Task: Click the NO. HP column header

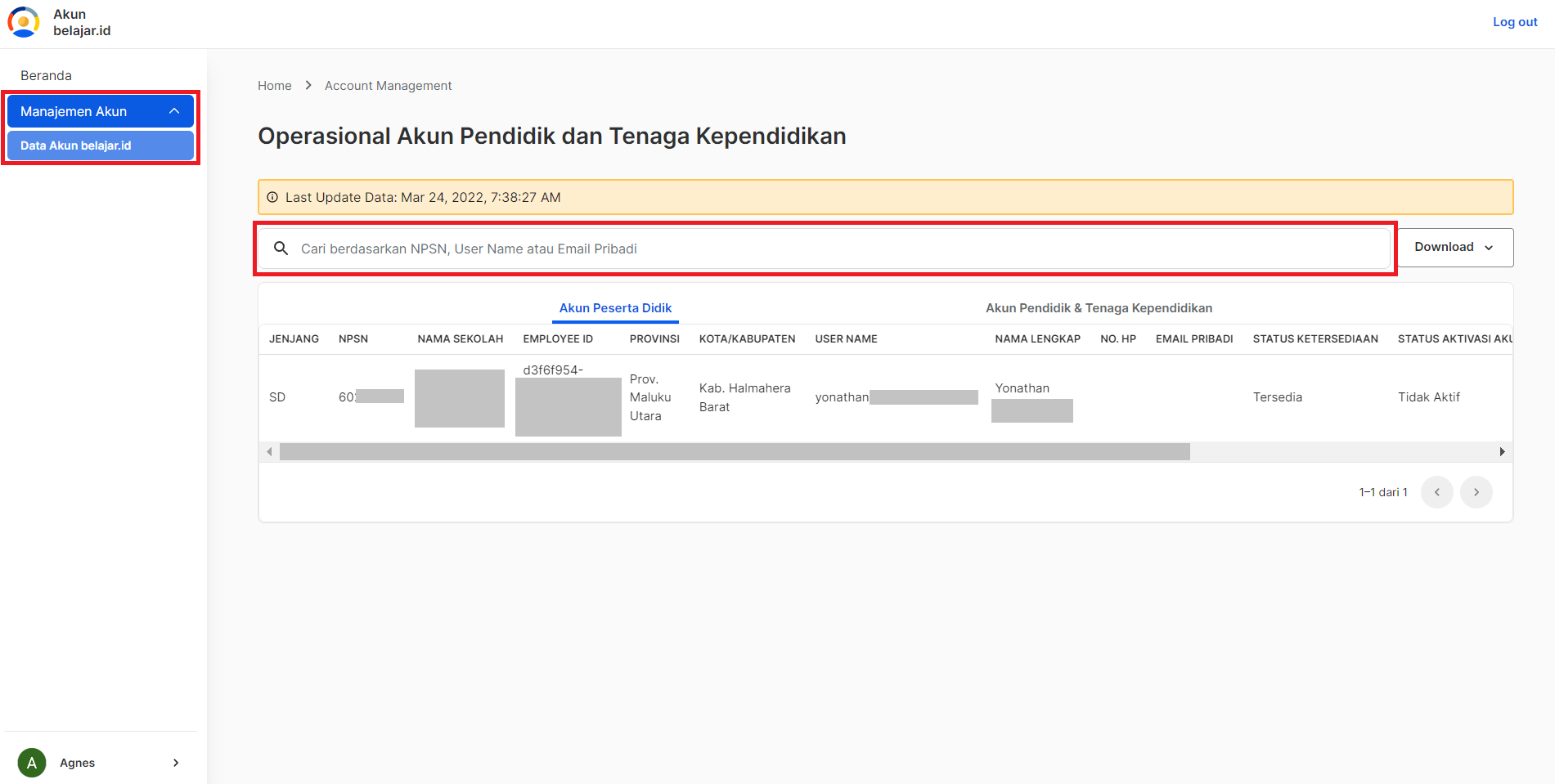Action: pos(1118,338)
